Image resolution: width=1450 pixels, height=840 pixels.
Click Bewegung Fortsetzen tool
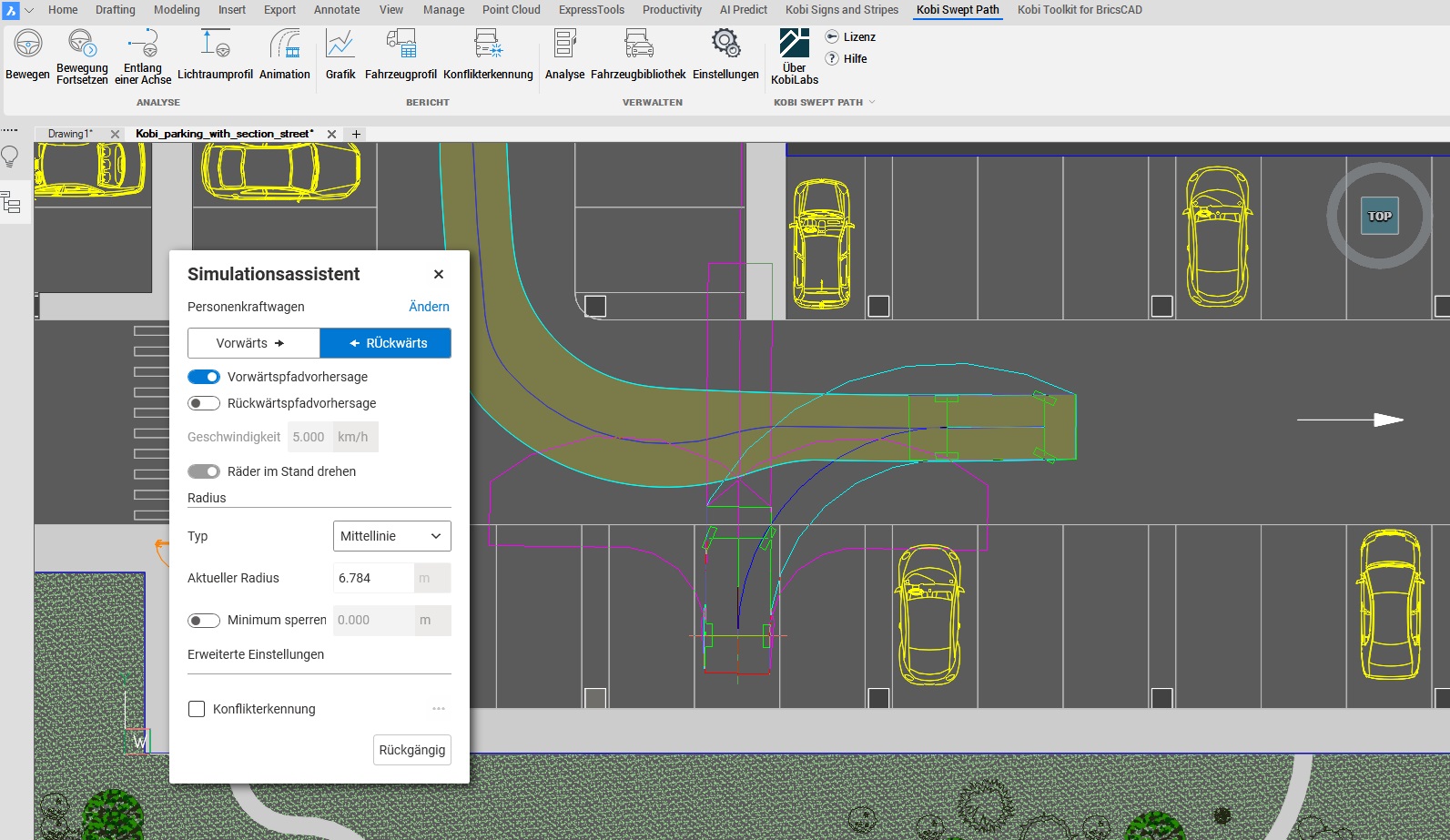pos(82,56)
